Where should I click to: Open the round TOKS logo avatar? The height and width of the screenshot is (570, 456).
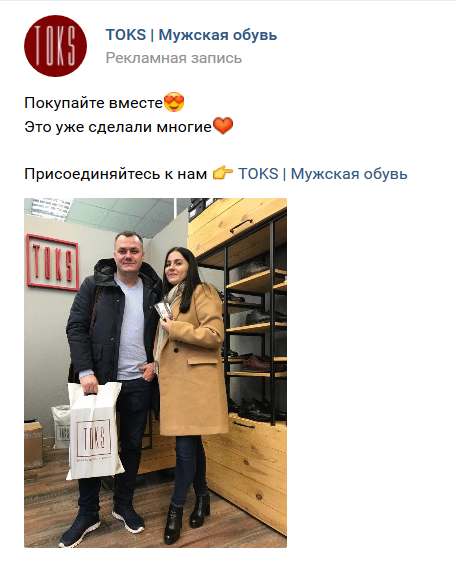(55, 46)
